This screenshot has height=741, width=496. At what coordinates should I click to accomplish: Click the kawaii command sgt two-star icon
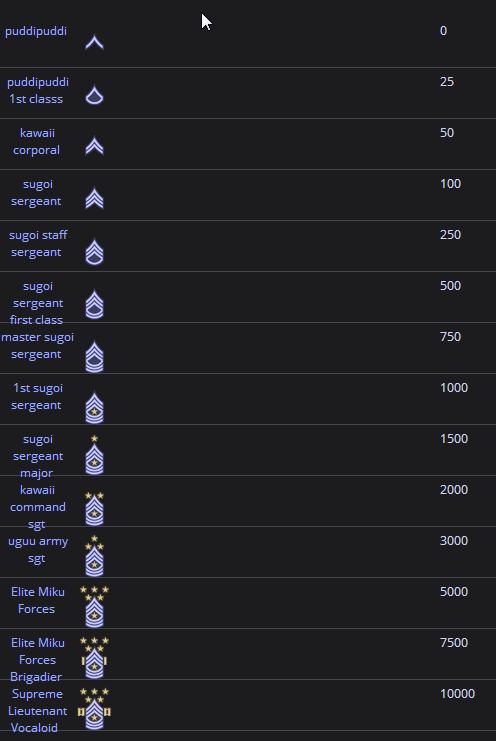click(x=94, y=508)
